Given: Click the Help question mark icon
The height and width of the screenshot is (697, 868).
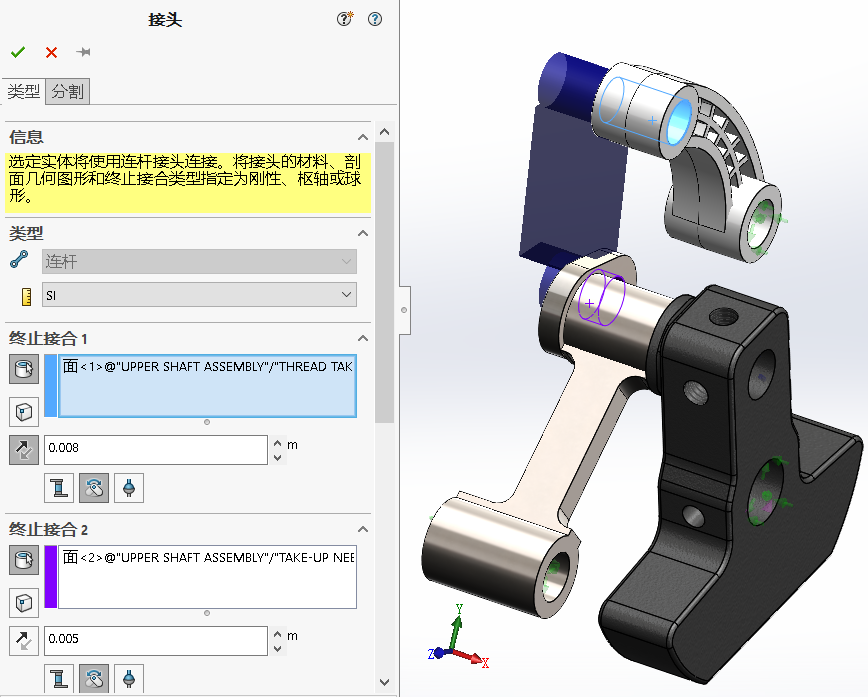Looking at the screenshot, I should pos(375,18).
